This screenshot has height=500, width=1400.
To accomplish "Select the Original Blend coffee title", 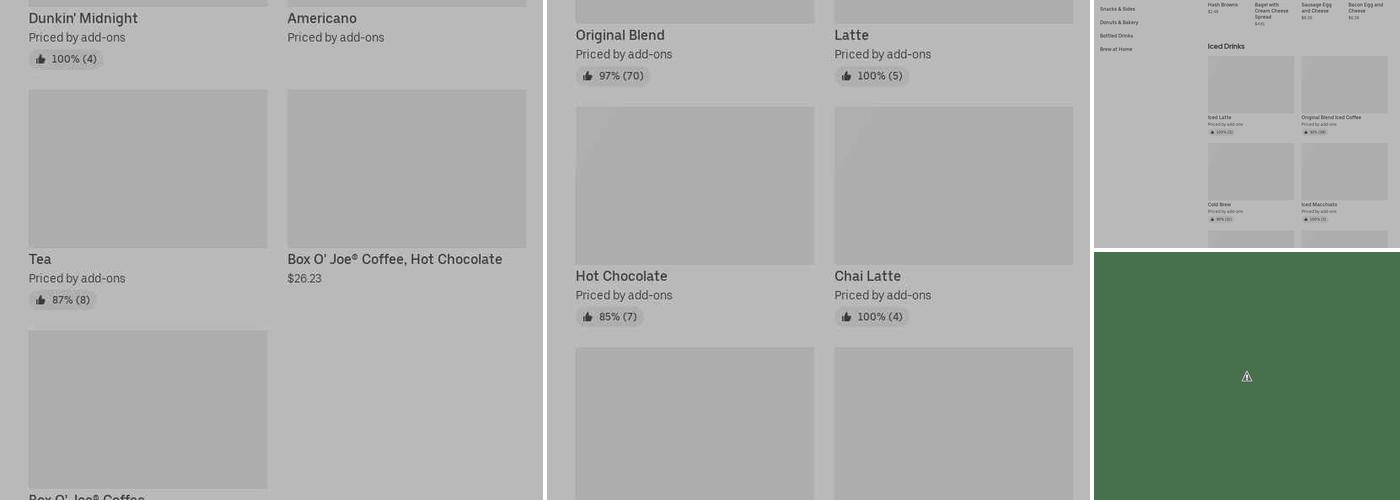I will (620, 36).
